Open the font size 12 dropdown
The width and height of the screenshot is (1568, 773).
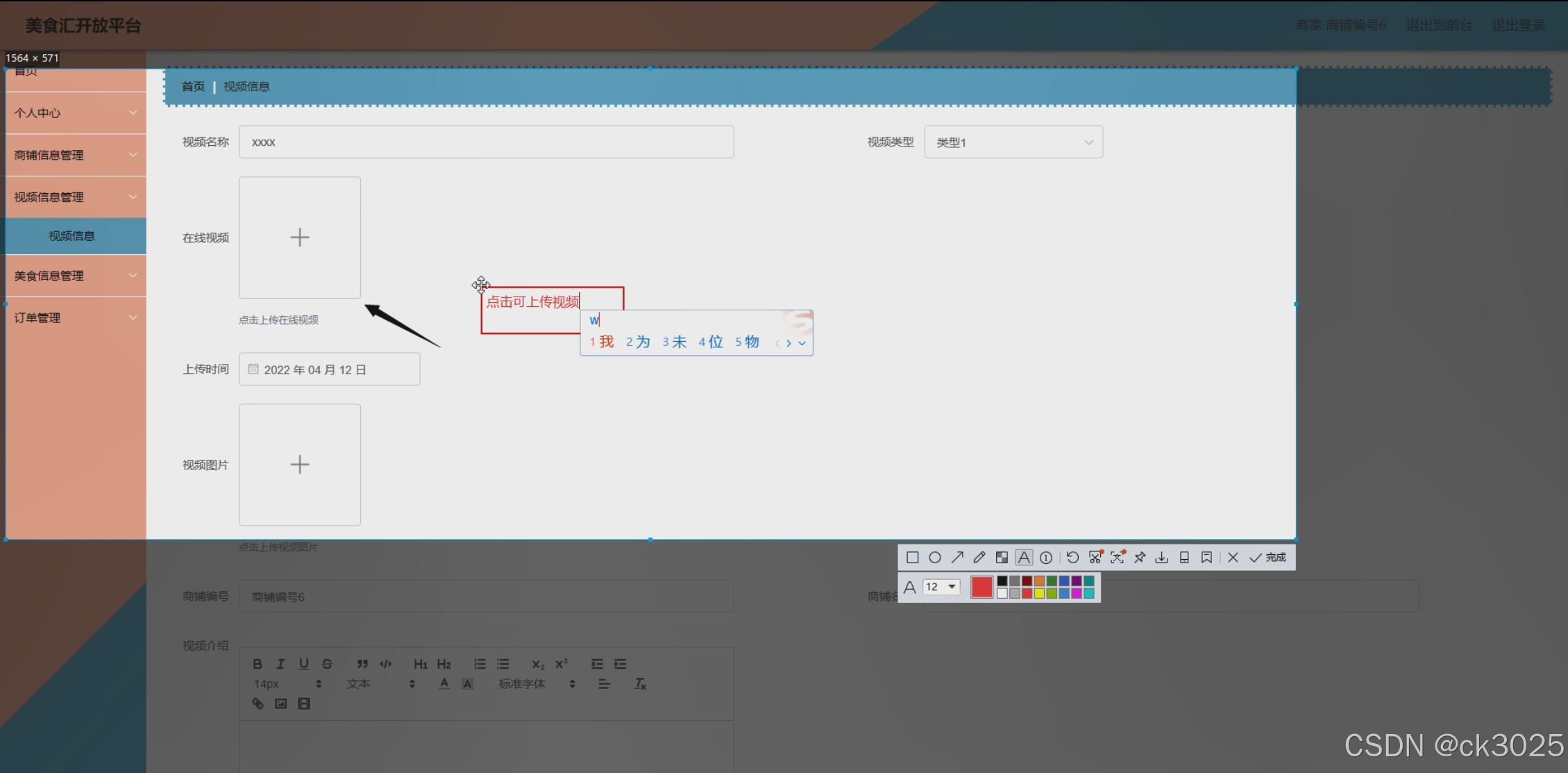click(942, 587)
